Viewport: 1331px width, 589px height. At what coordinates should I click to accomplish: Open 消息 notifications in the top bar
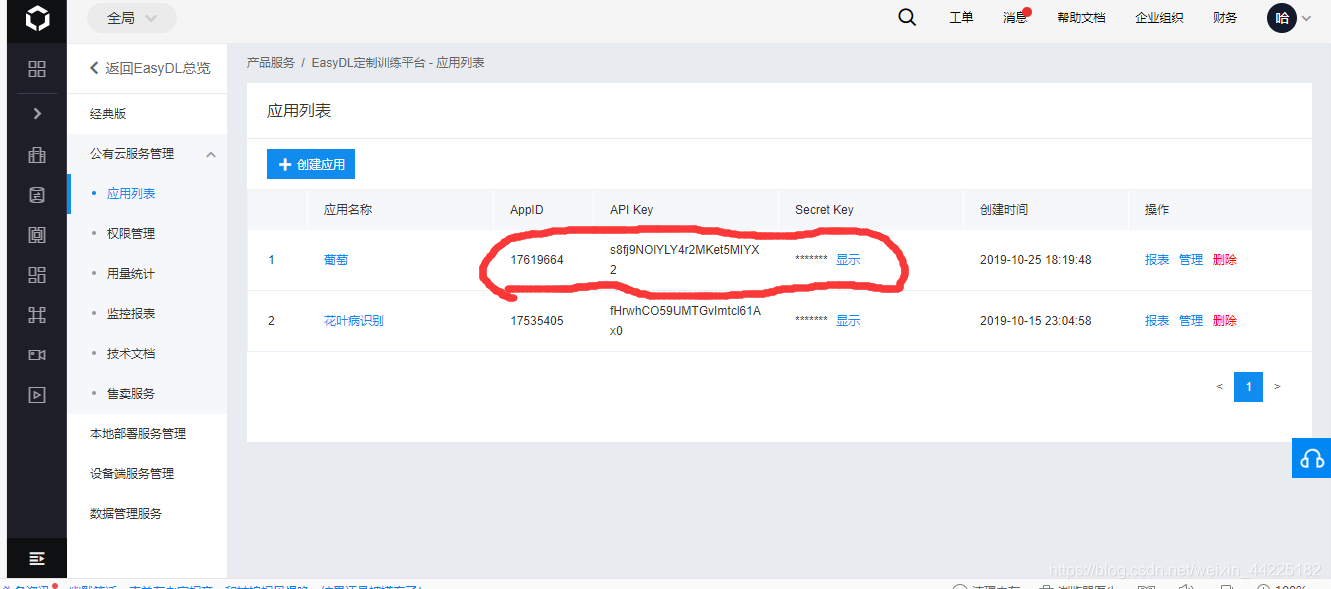pyautogui.click(x=1015, y=18)
